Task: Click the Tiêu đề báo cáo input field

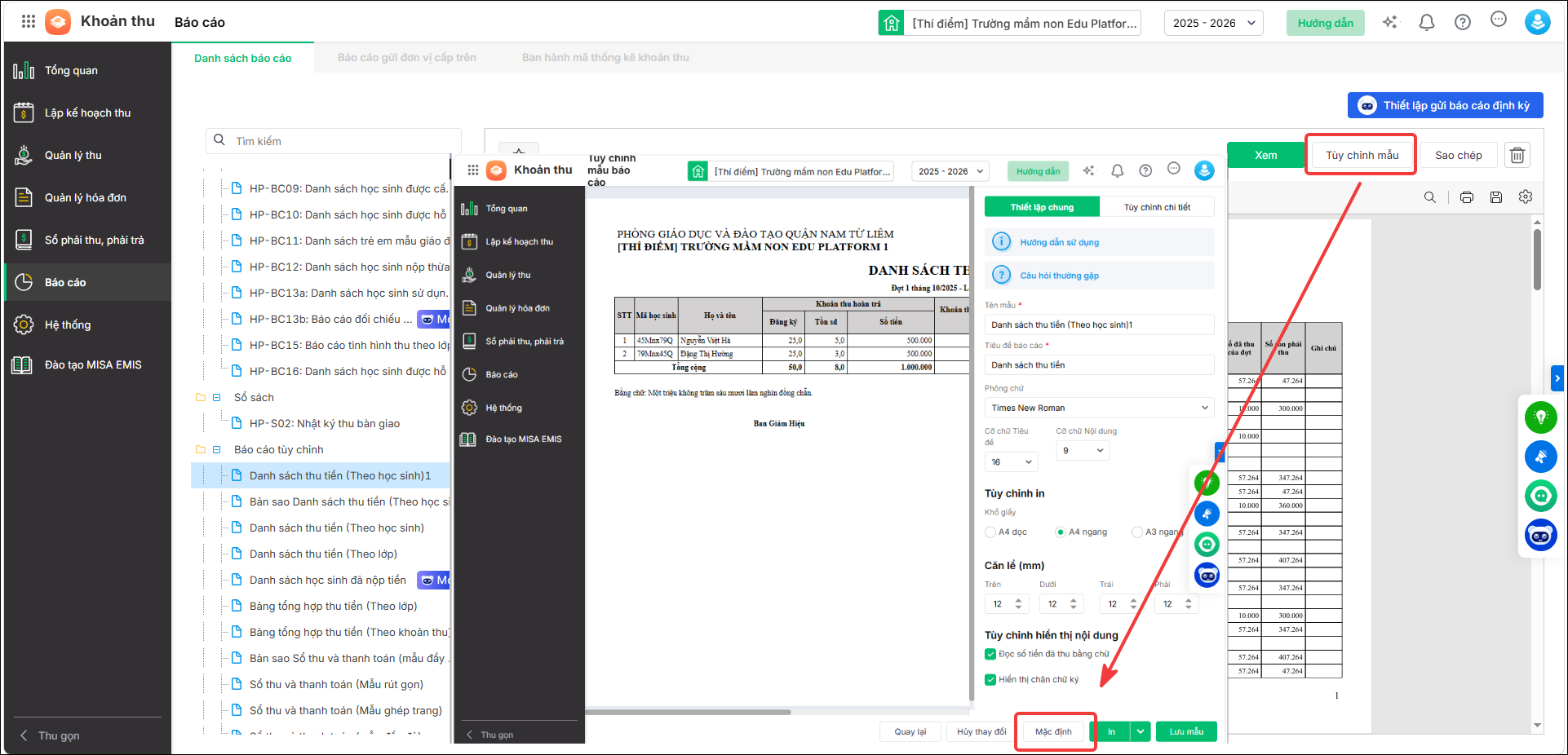Action: 1099,364
